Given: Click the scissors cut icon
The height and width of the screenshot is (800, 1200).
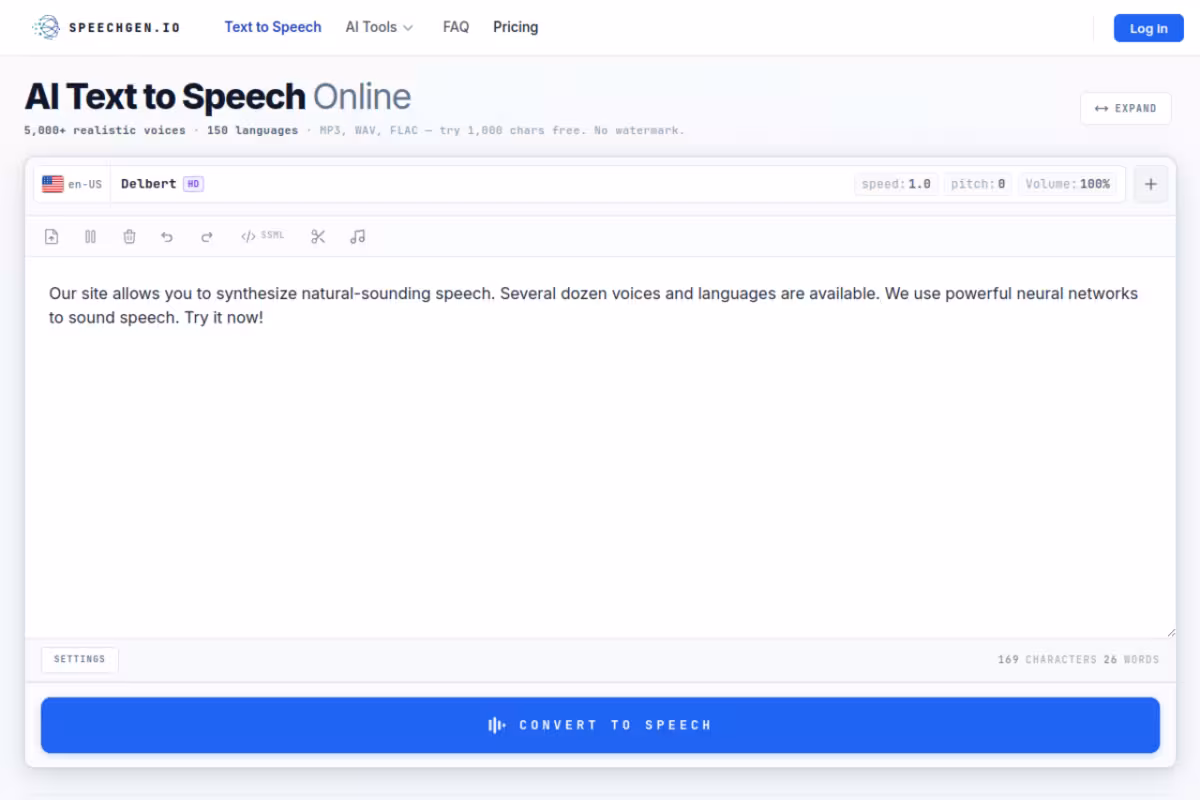Looking at the screenshot, I should 318,237.
